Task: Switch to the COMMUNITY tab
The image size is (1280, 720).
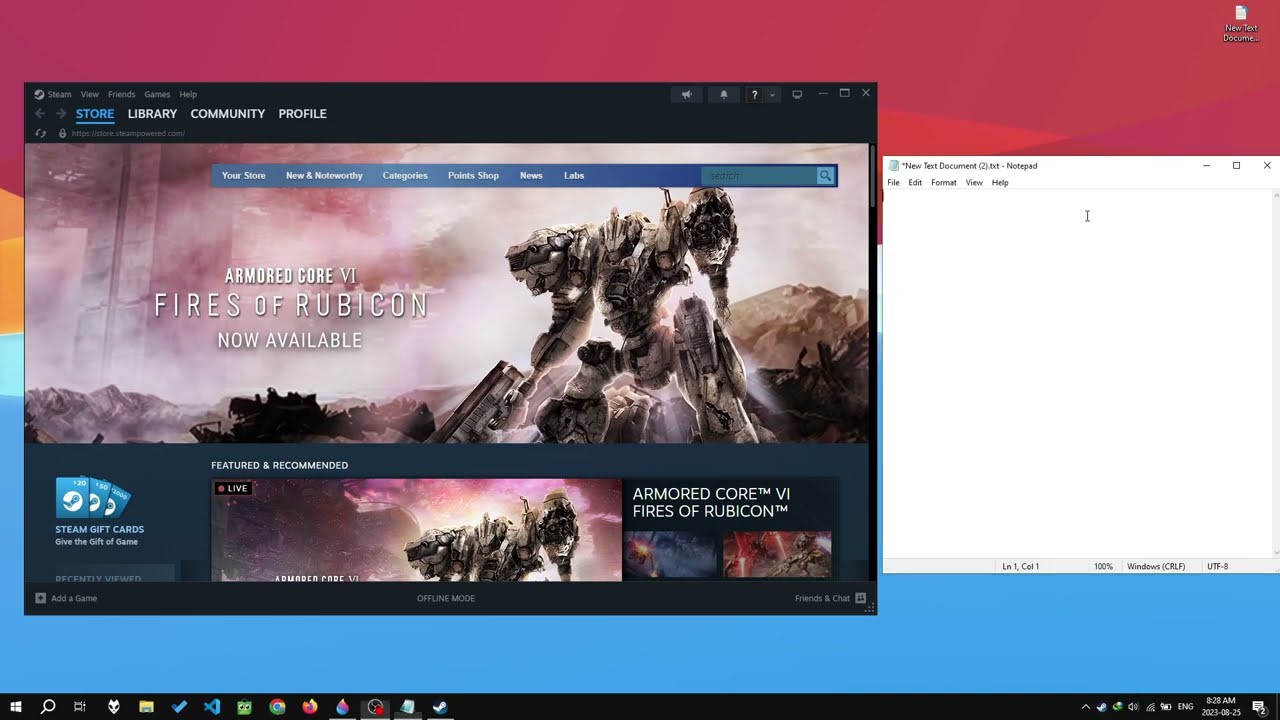Action: coord(228,114)
